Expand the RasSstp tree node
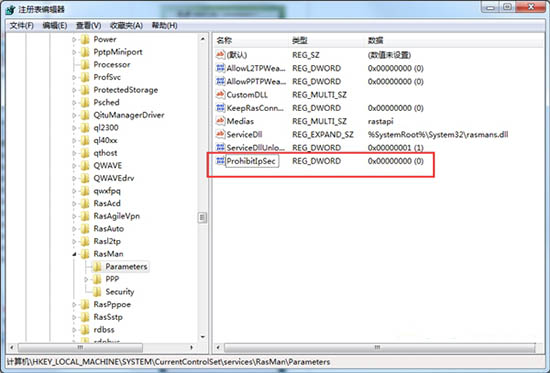The image size is (550, 373). [74, 318]
